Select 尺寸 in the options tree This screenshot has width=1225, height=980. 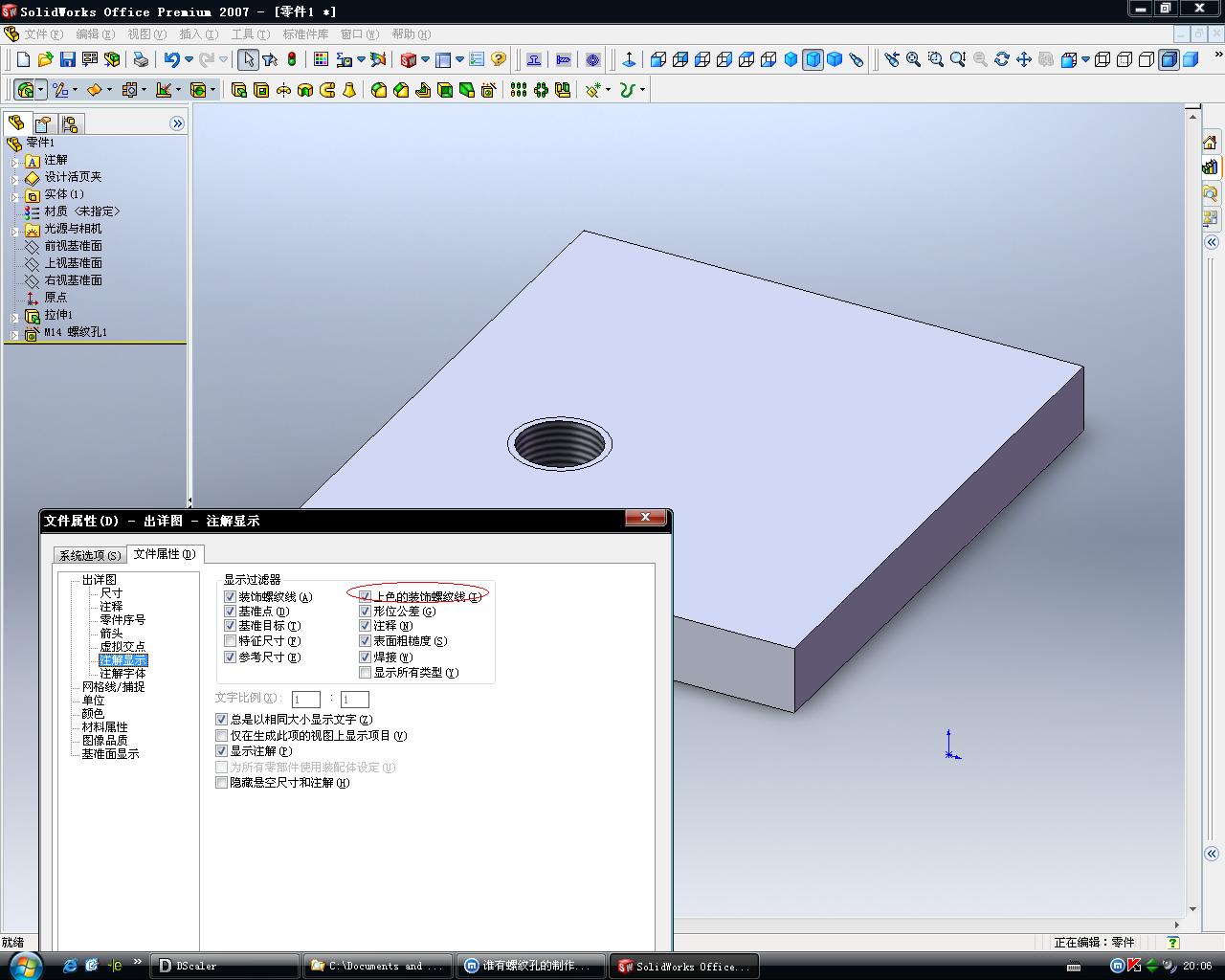[111, 593]
